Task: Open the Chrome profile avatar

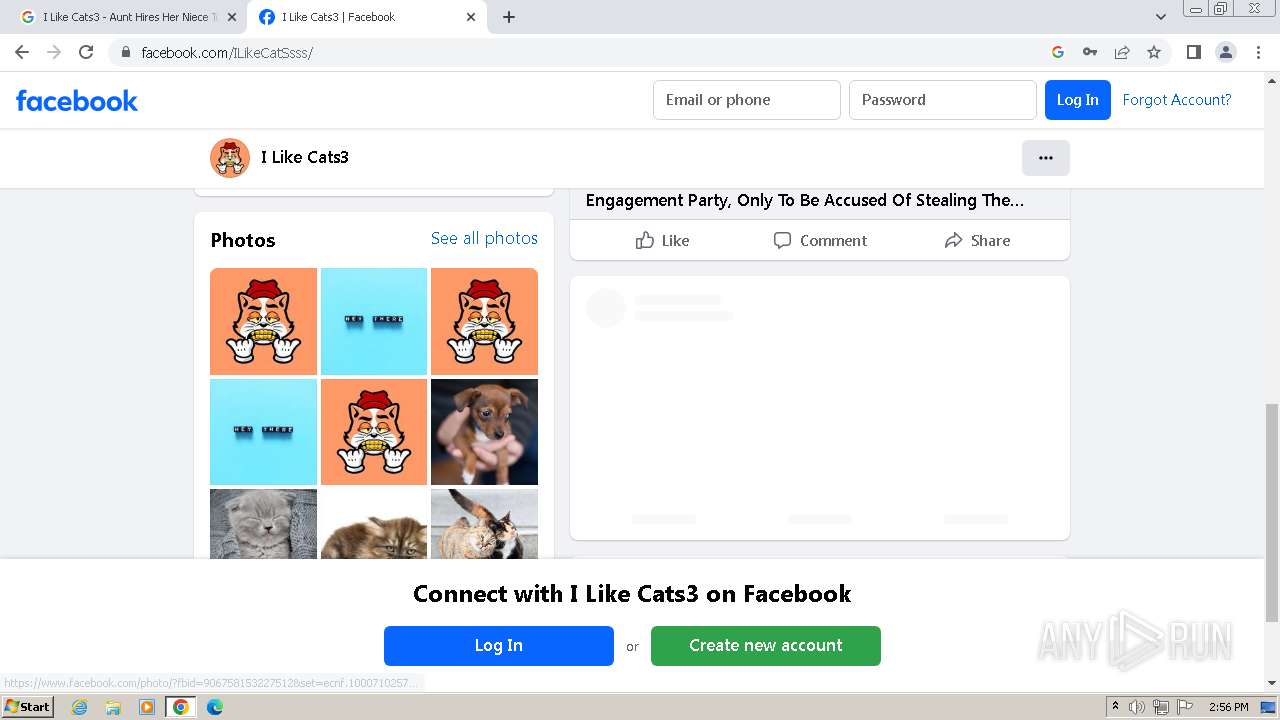Action: tap(1226, 52)
